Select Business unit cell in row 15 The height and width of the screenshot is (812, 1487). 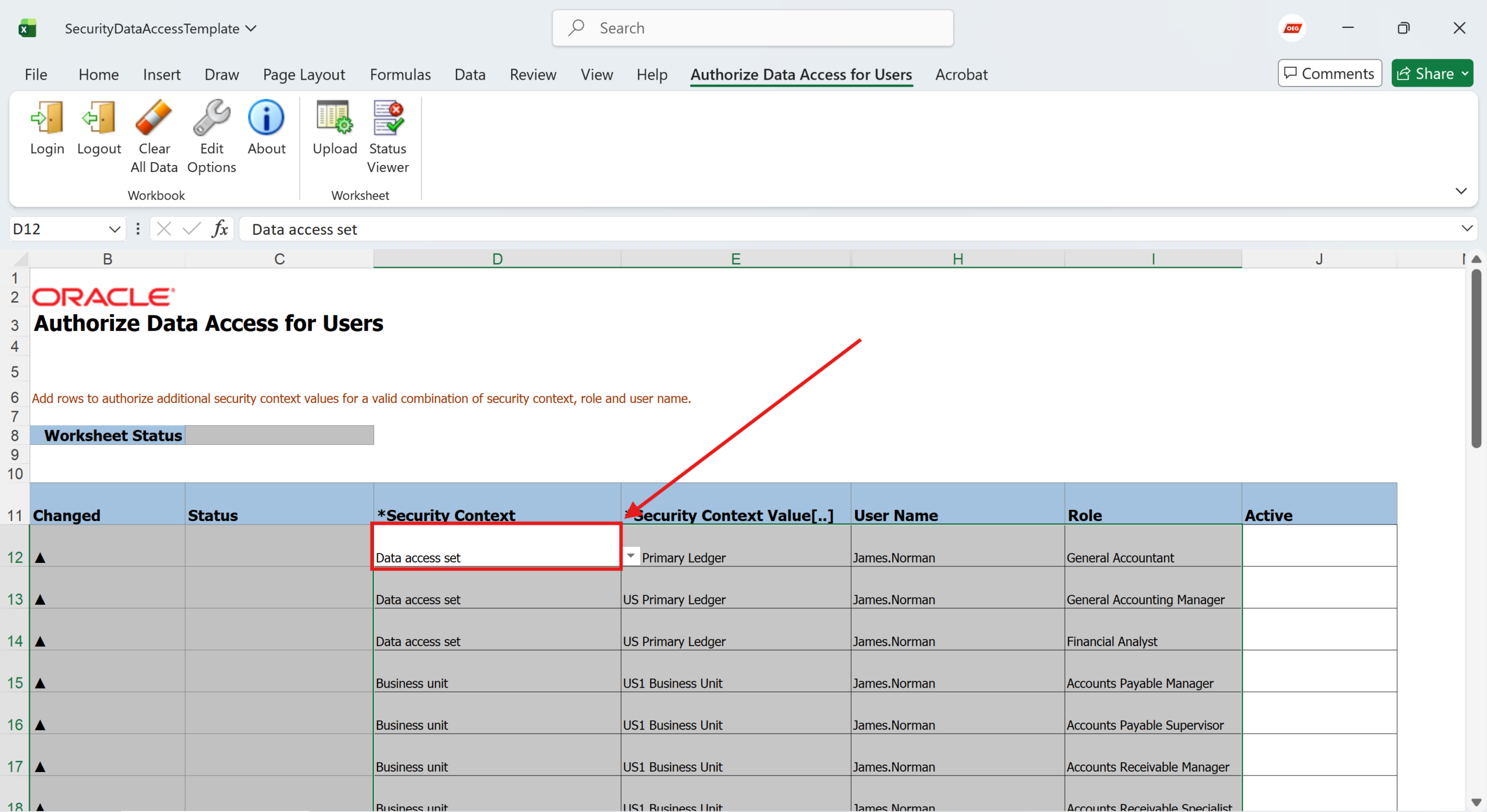(497, 671)
